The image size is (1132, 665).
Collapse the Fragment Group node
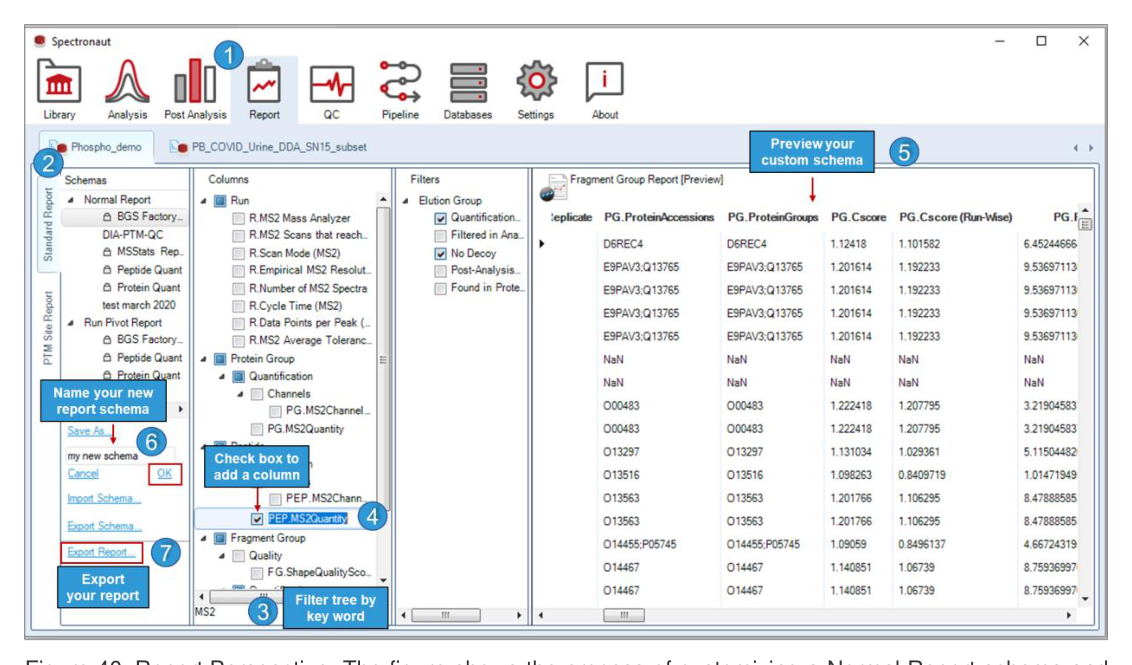(x=204, y=539)
